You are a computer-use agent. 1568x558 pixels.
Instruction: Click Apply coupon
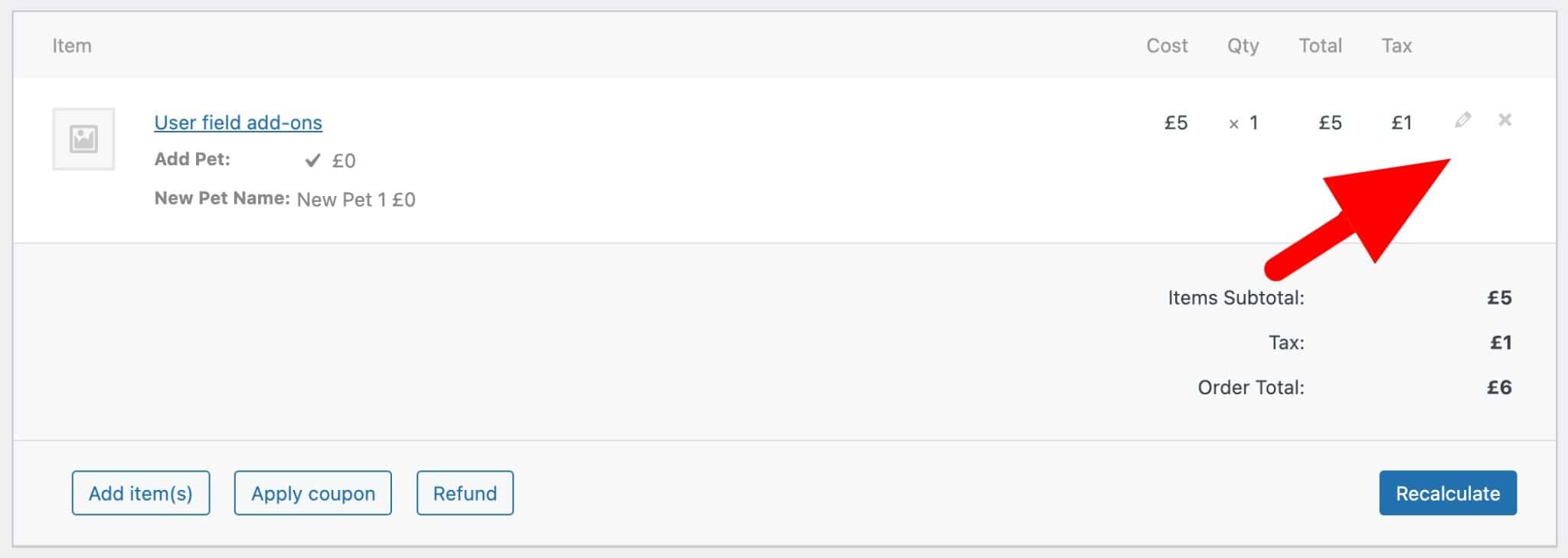(312, 493)
